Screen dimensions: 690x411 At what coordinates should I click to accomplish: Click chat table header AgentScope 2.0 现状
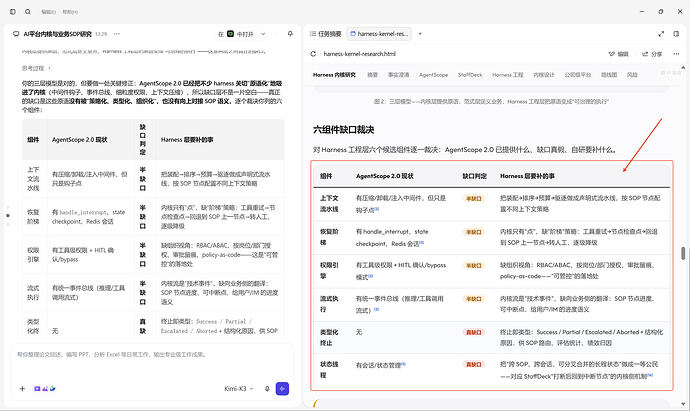tap(80, 139)
